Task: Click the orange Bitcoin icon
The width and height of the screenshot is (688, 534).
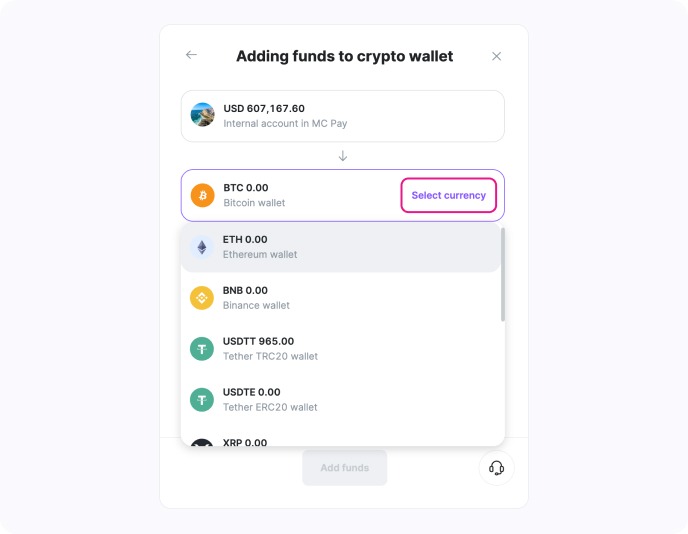Action: (202, 195)
